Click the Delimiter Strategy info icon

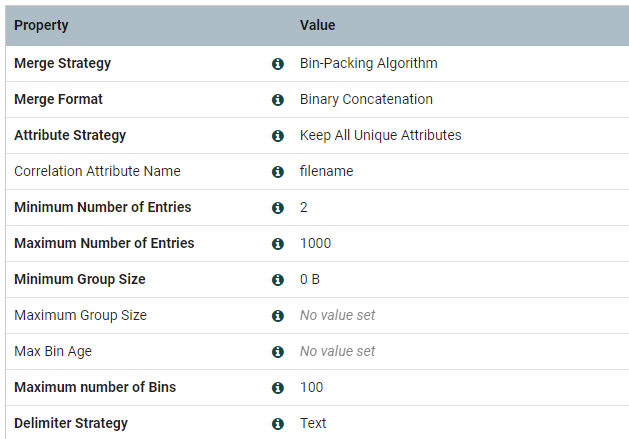(x=278, y=424)
